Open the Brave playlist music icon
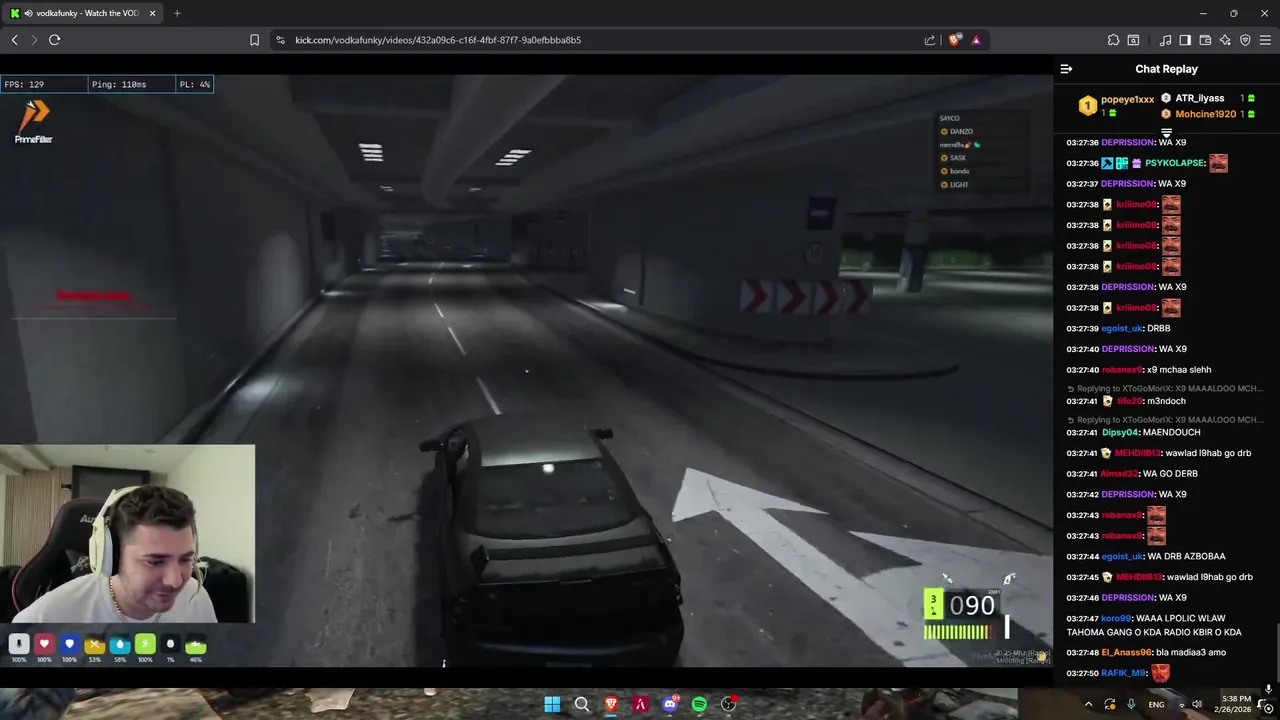This screenshot has height=720, width=1280. 1165,40
